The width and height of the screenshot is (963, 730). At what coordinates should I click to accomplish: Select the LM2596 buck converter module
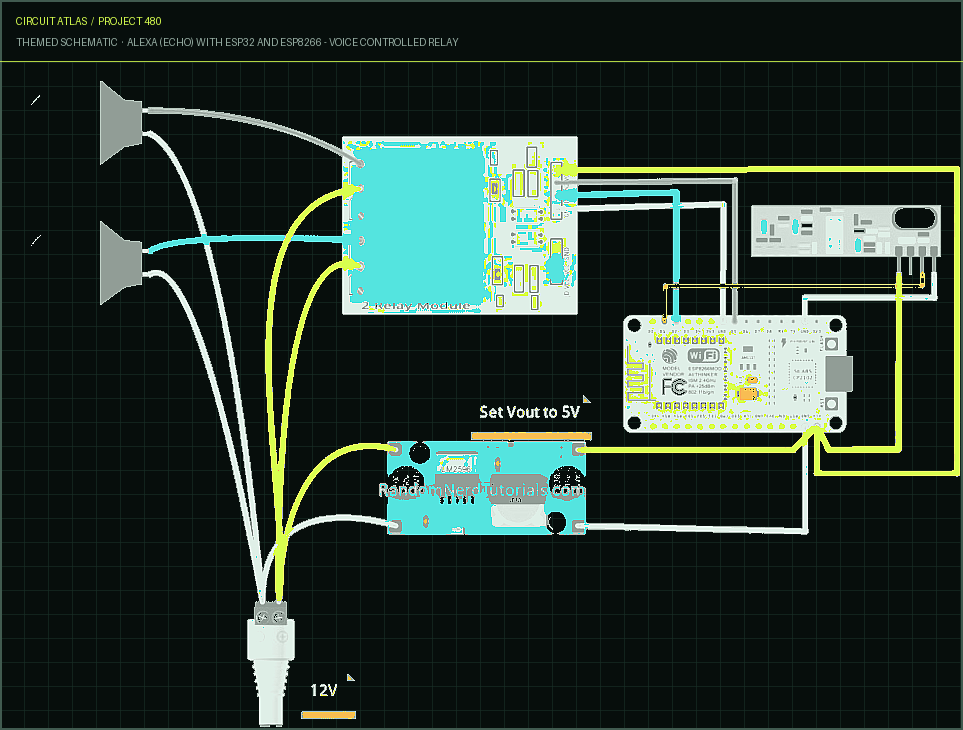tap(486, 488)
